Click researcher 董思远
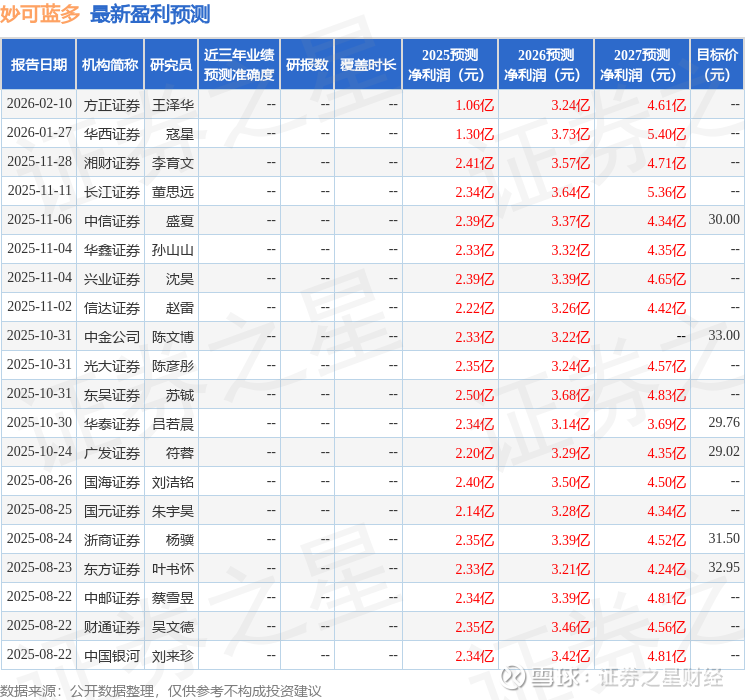 point(172,192)
